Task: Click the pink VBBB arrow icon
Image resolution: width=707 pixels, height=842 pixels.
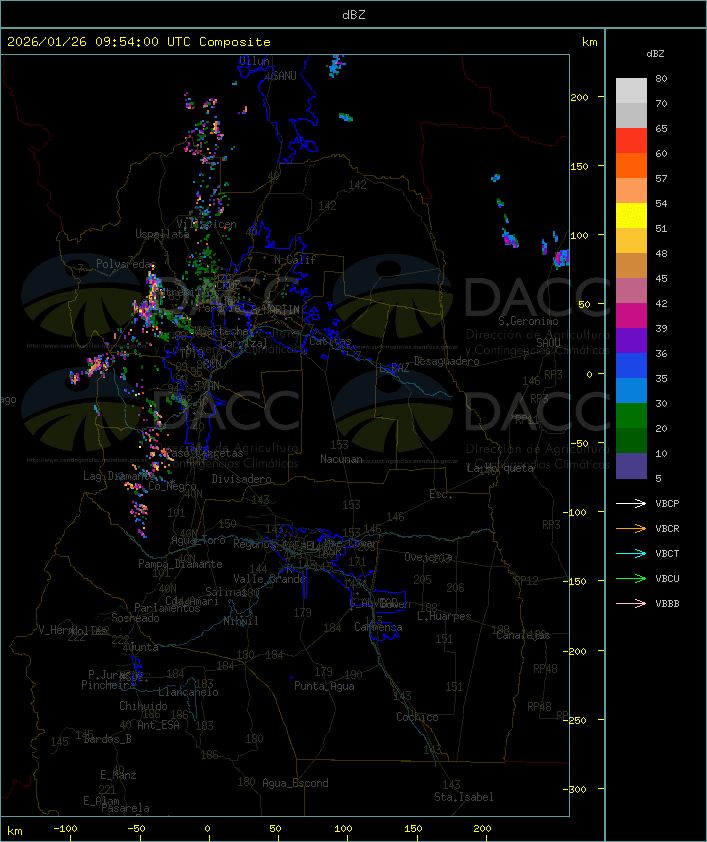Action: point(631,604)
